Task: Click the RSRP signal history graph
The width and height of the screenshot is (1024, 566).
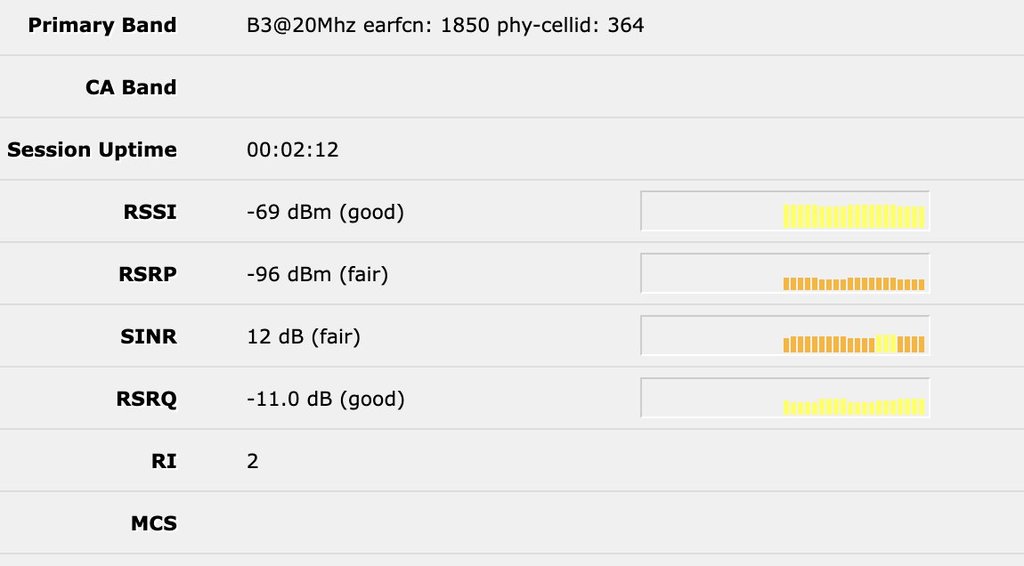Action: [785, 273]
